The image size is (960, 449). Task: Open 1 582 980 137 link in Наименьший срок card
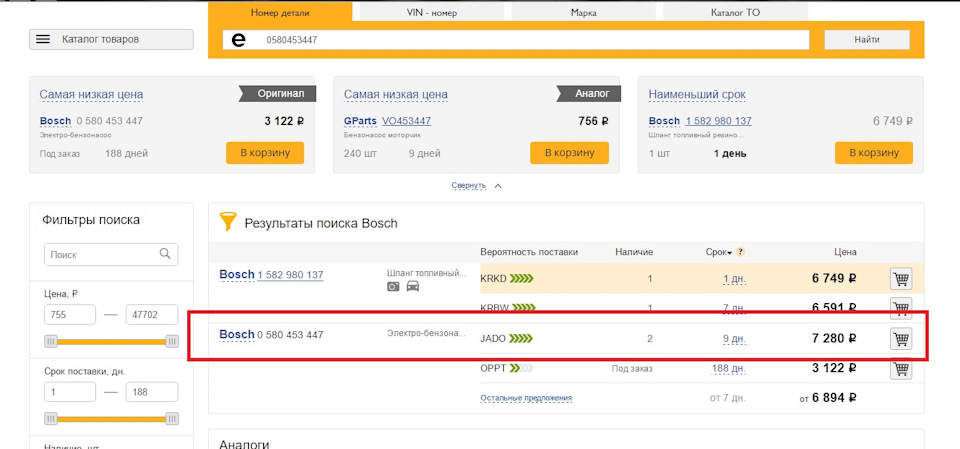(x=719, y=121)
